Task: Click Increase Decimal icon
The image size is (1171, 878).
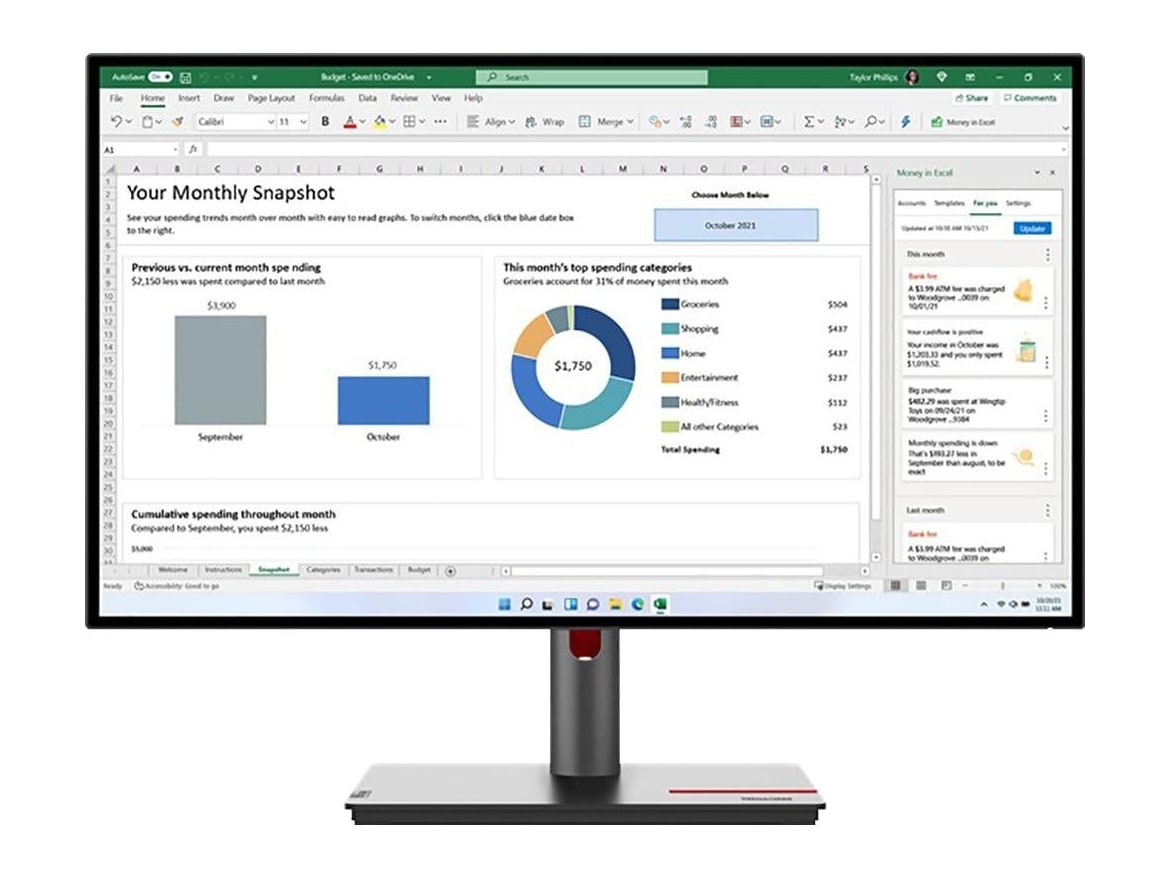Action: pos(686,121)
